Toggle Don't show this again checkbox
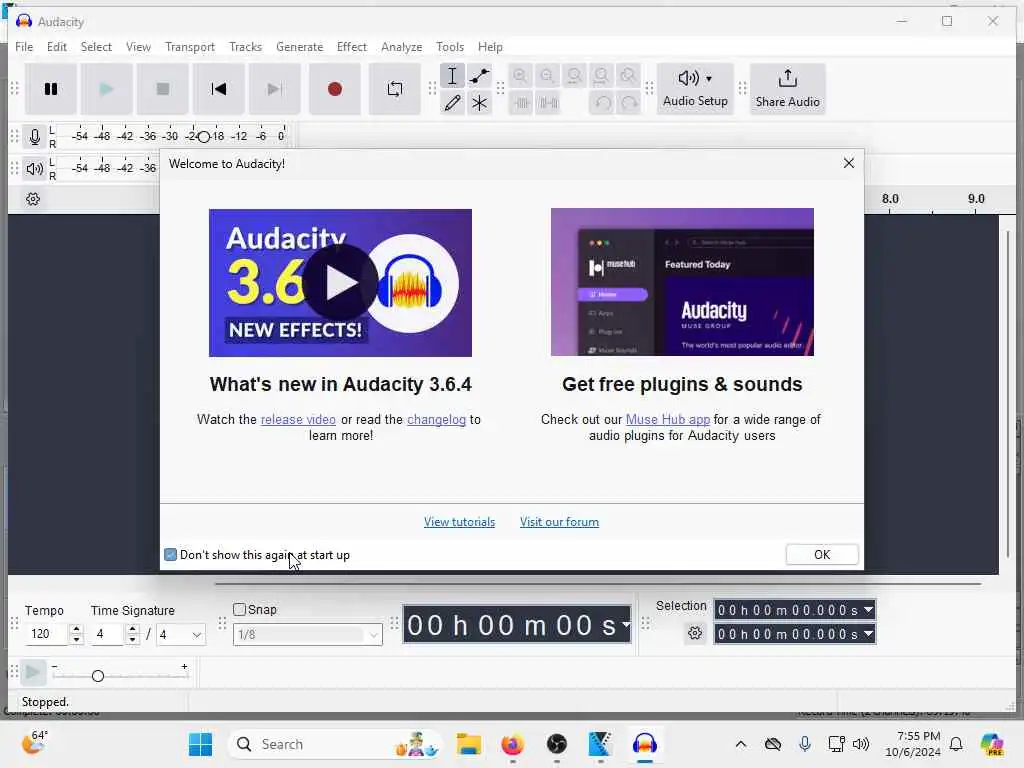 (x=170, y=554)
